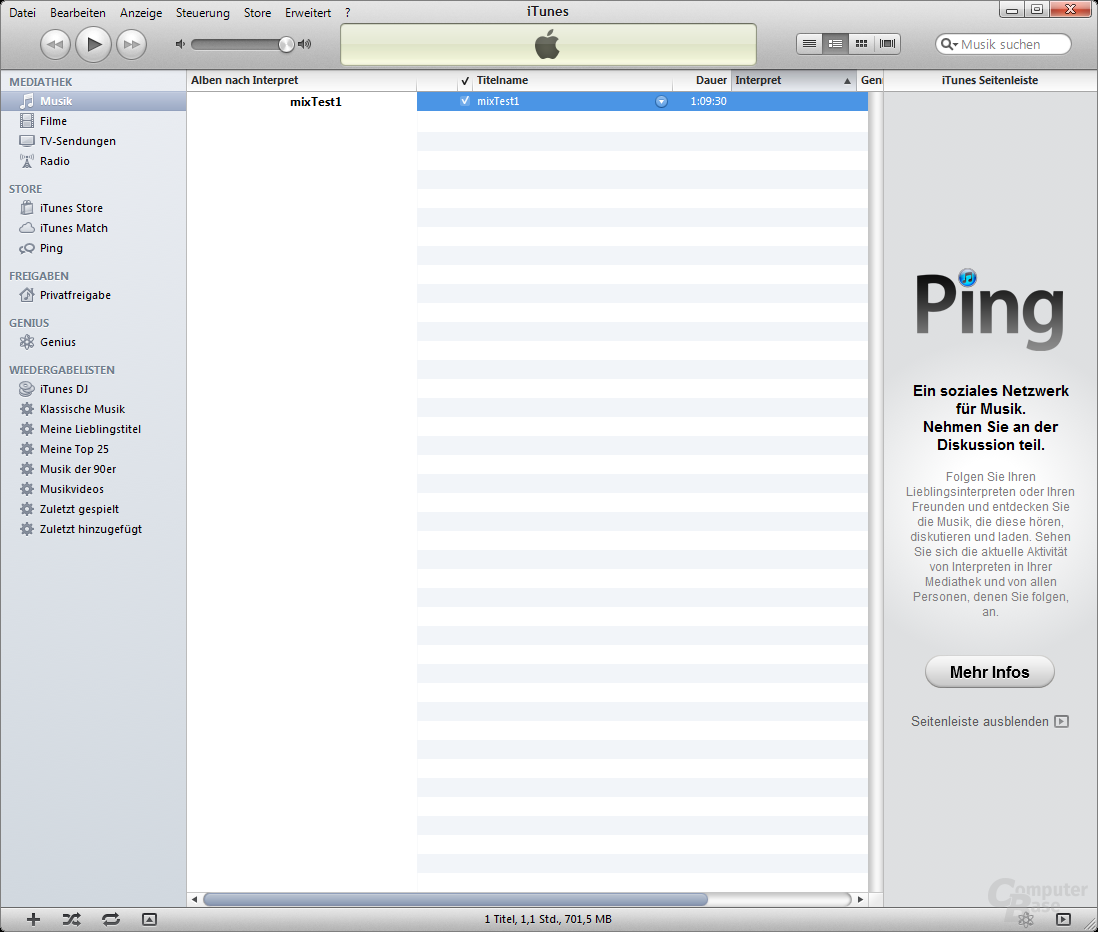Select TV-Sendungen in the sidebar
The image size is (1098, 932).
pos(93,141)
